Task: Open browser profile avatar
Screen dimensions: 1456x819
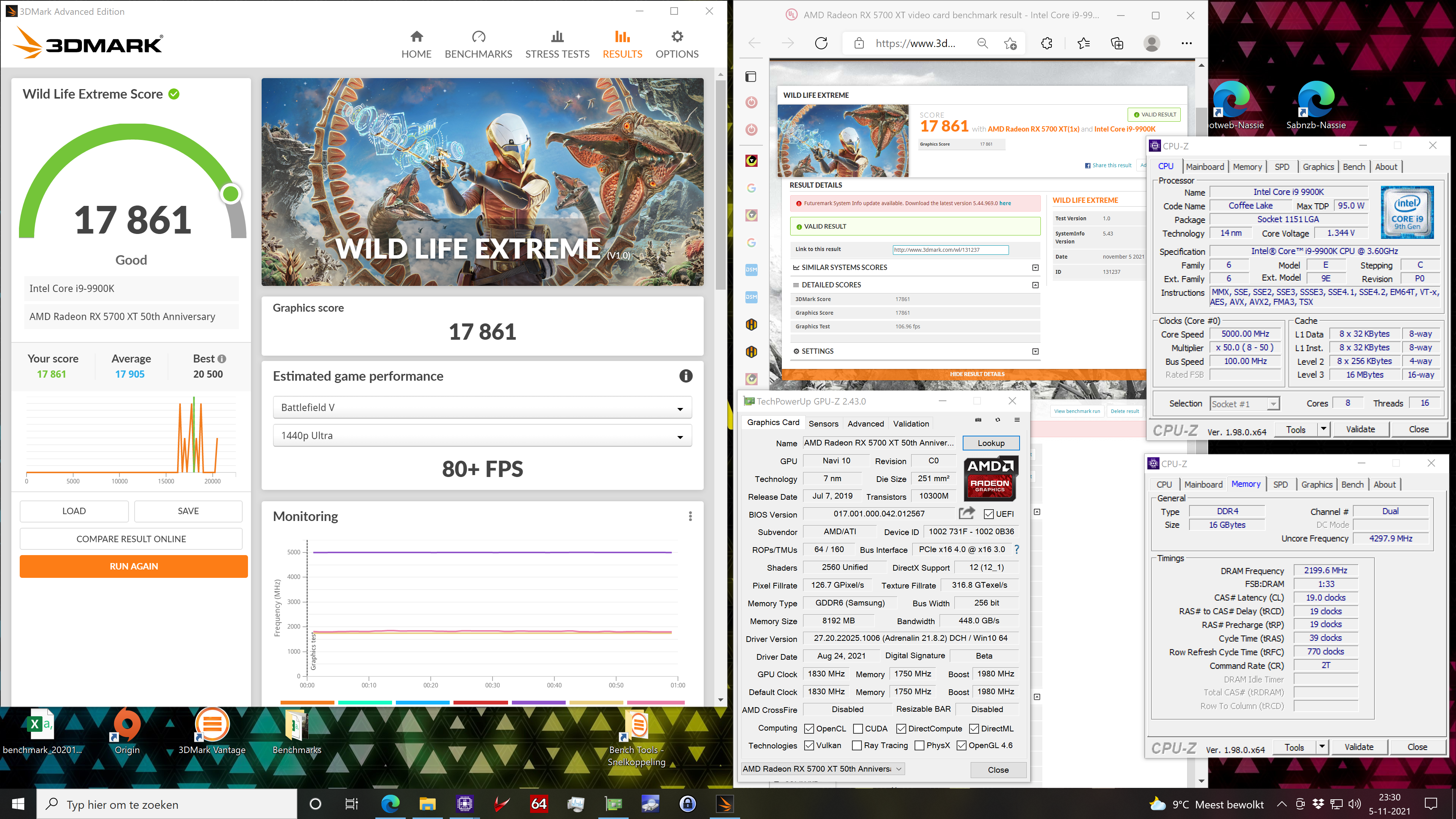Action: click(x=1152, y=44)
